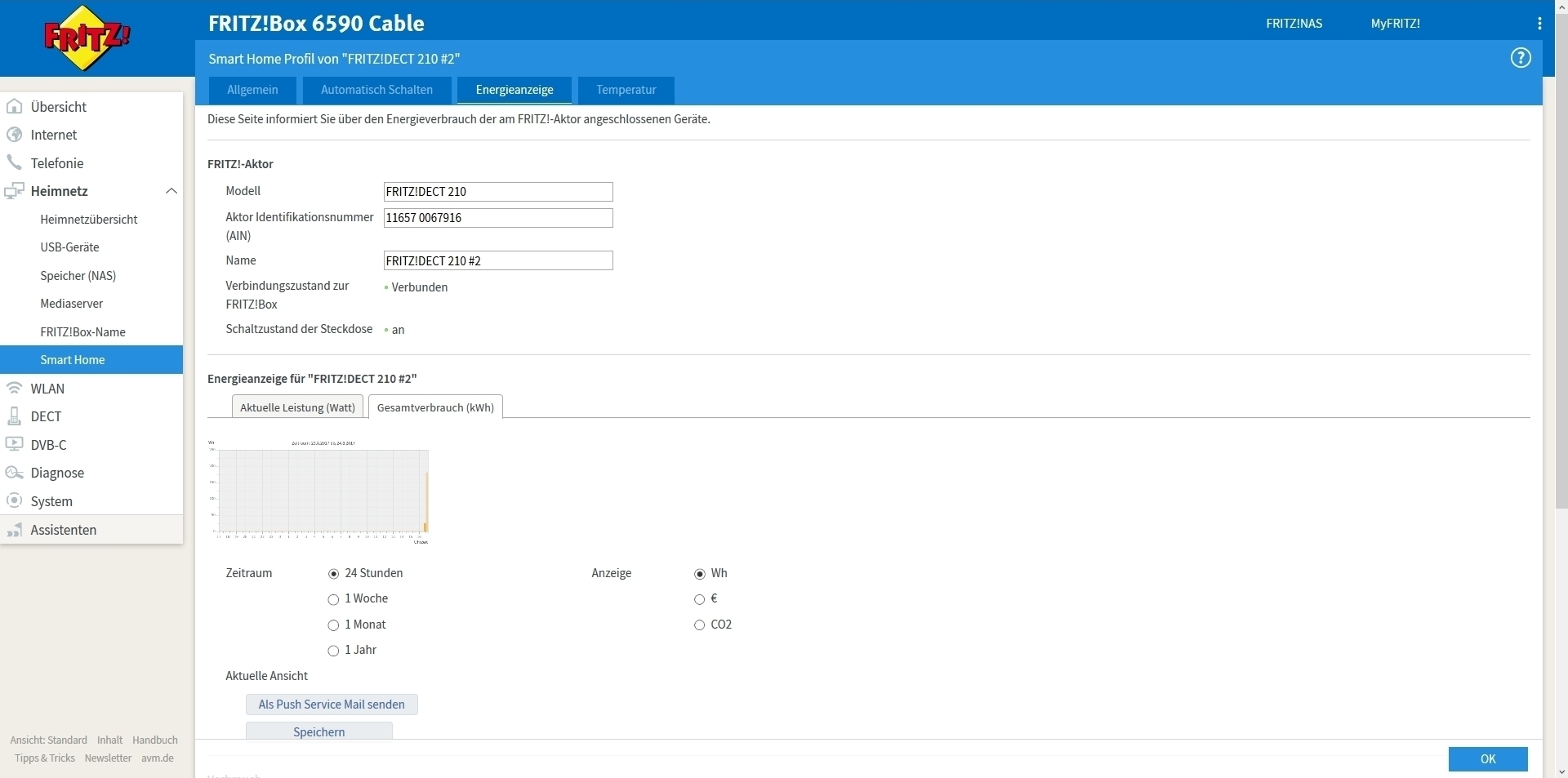Click Als Push Service Mail senden

(x=332, y=705)
